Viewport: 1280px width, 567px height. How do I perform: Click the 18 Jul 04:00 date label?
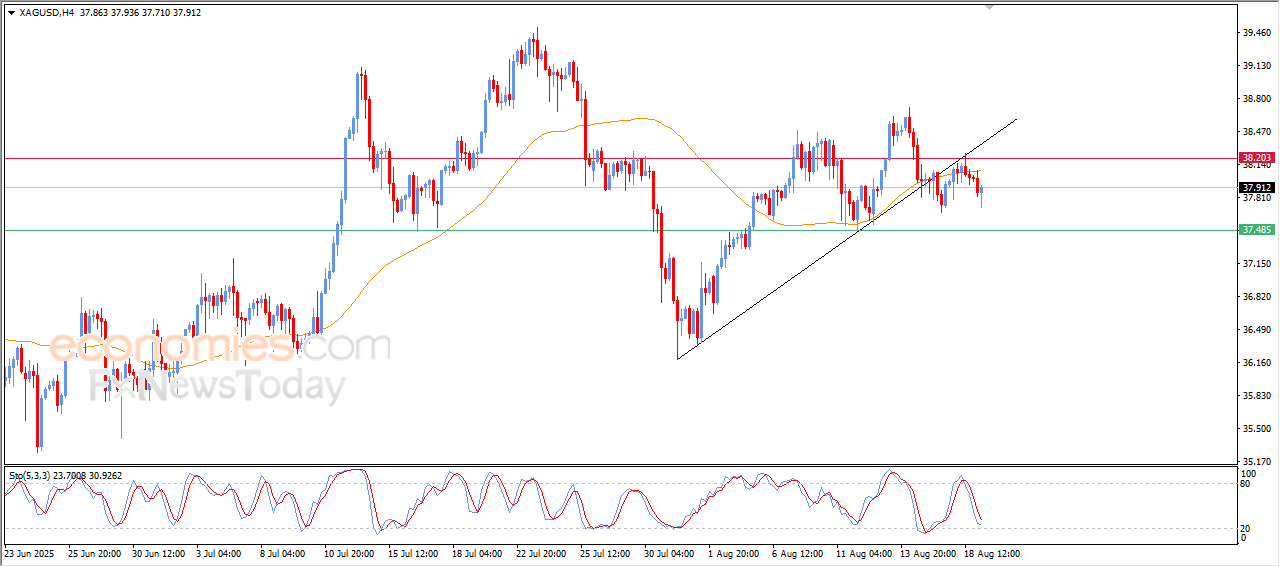coord(477,553)
